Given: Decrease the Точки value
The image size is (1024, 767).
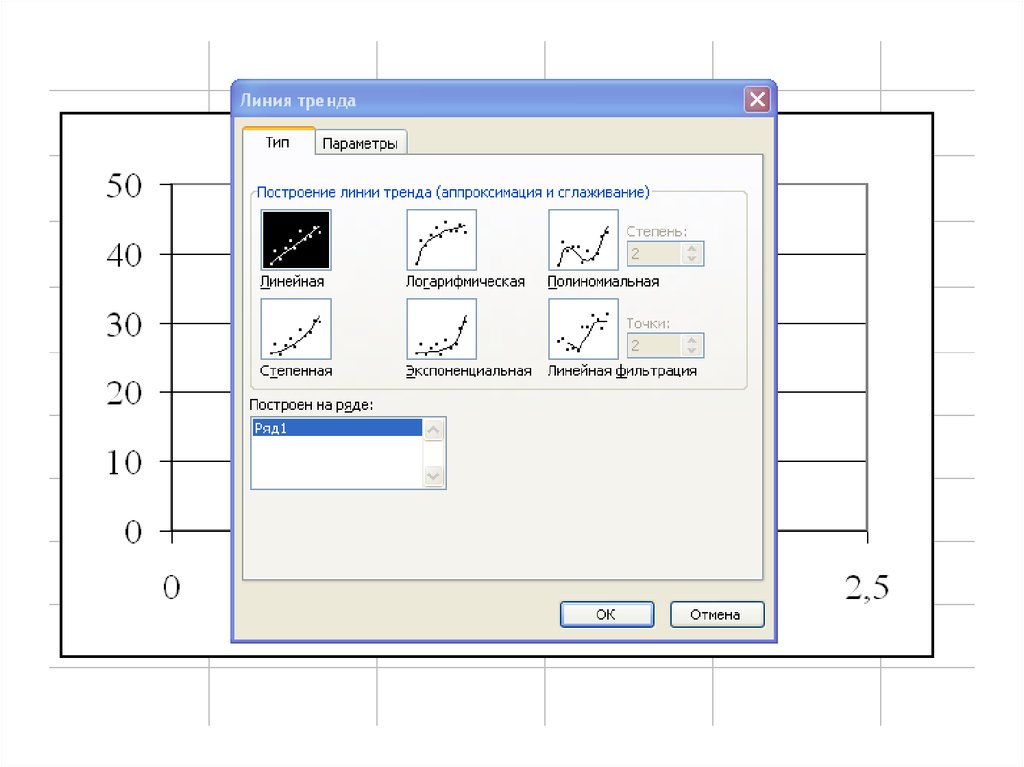Looking at the screenshot, I should pos(692,352).
